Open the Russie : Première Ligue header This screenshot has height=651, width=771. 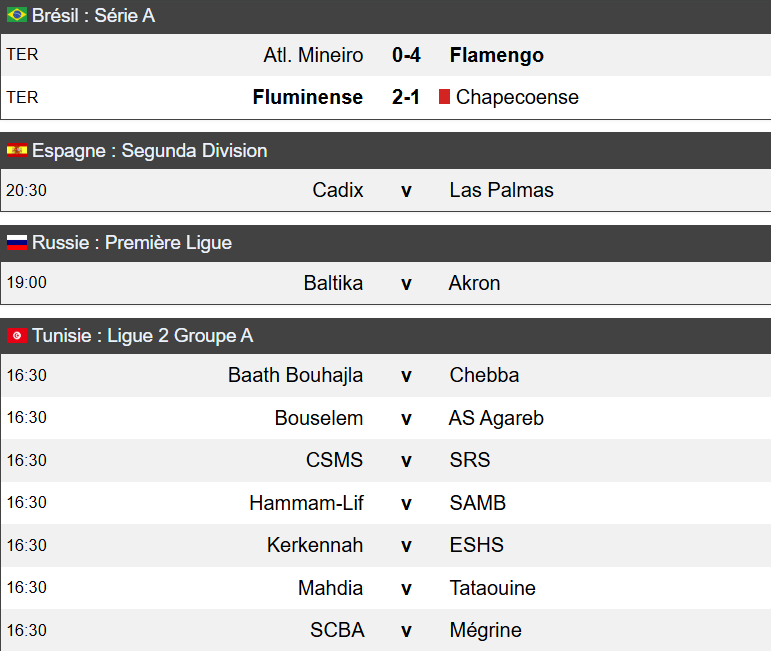click(x=131, y=243)
